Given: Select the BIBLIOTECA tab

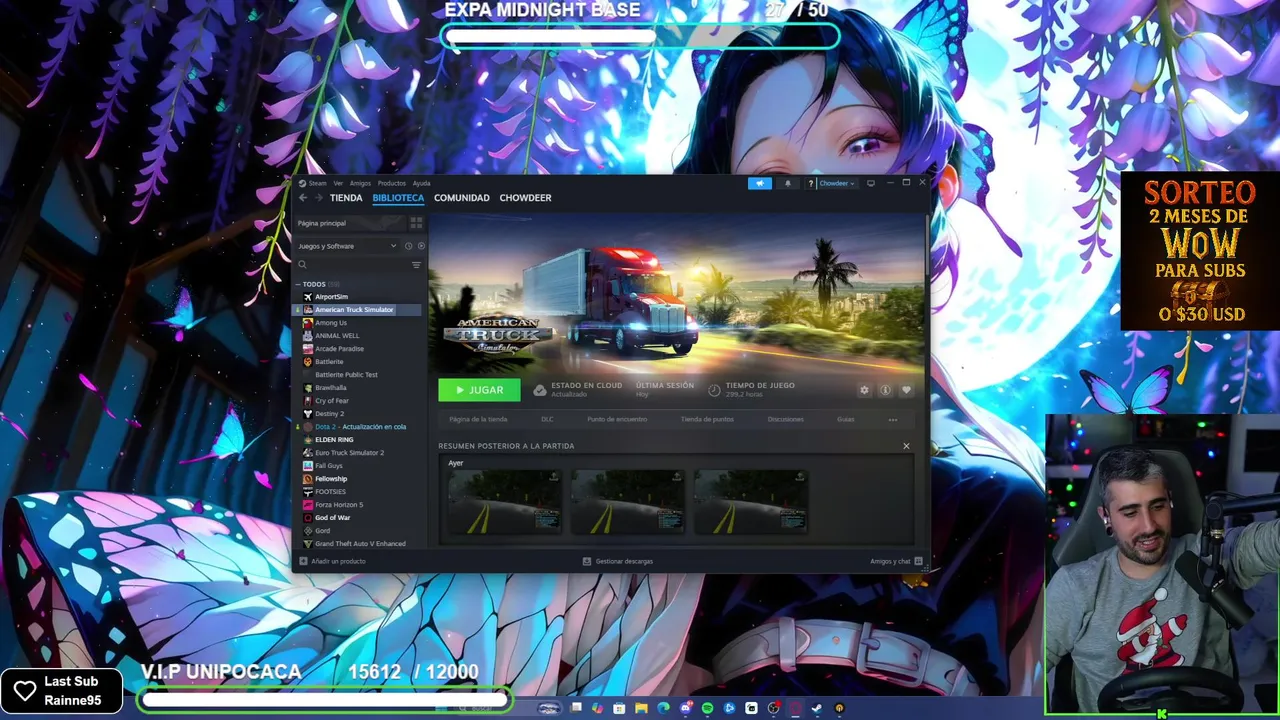Looking at the screenshot, I should (398, 198).
